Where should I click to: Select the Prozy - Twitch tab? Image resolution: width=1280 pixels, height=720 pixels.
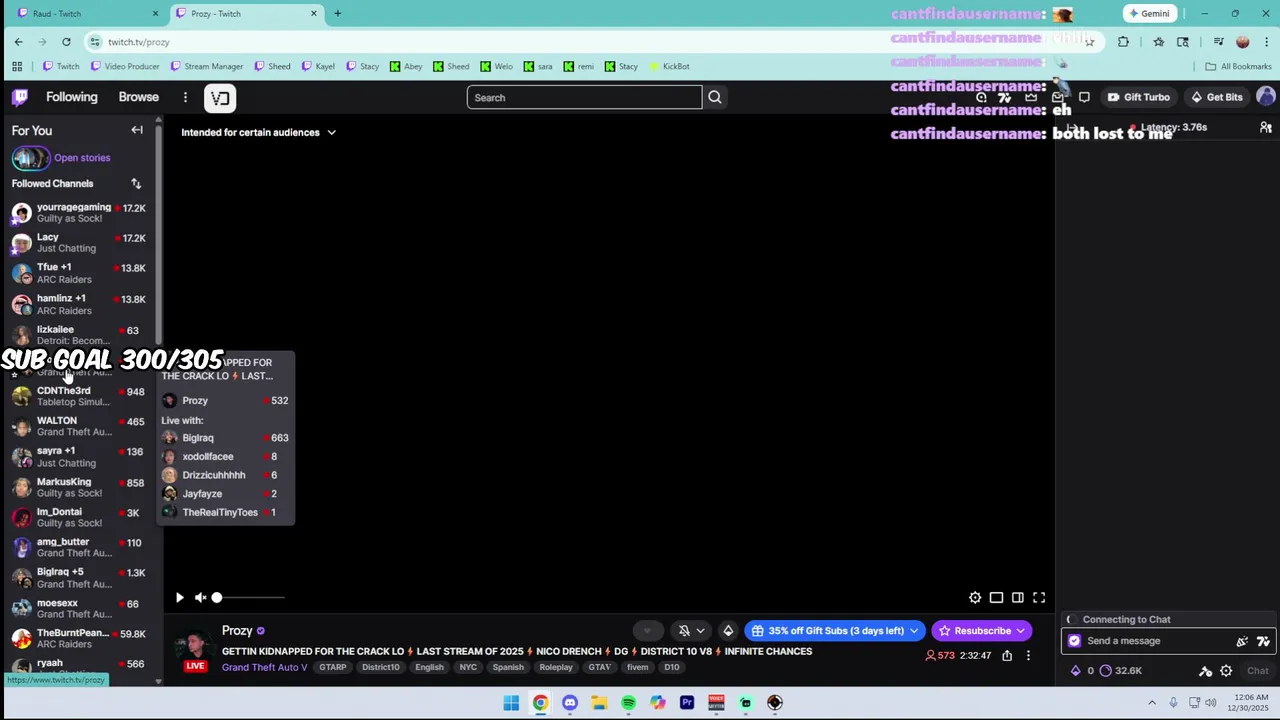click(x=245, y=14)
